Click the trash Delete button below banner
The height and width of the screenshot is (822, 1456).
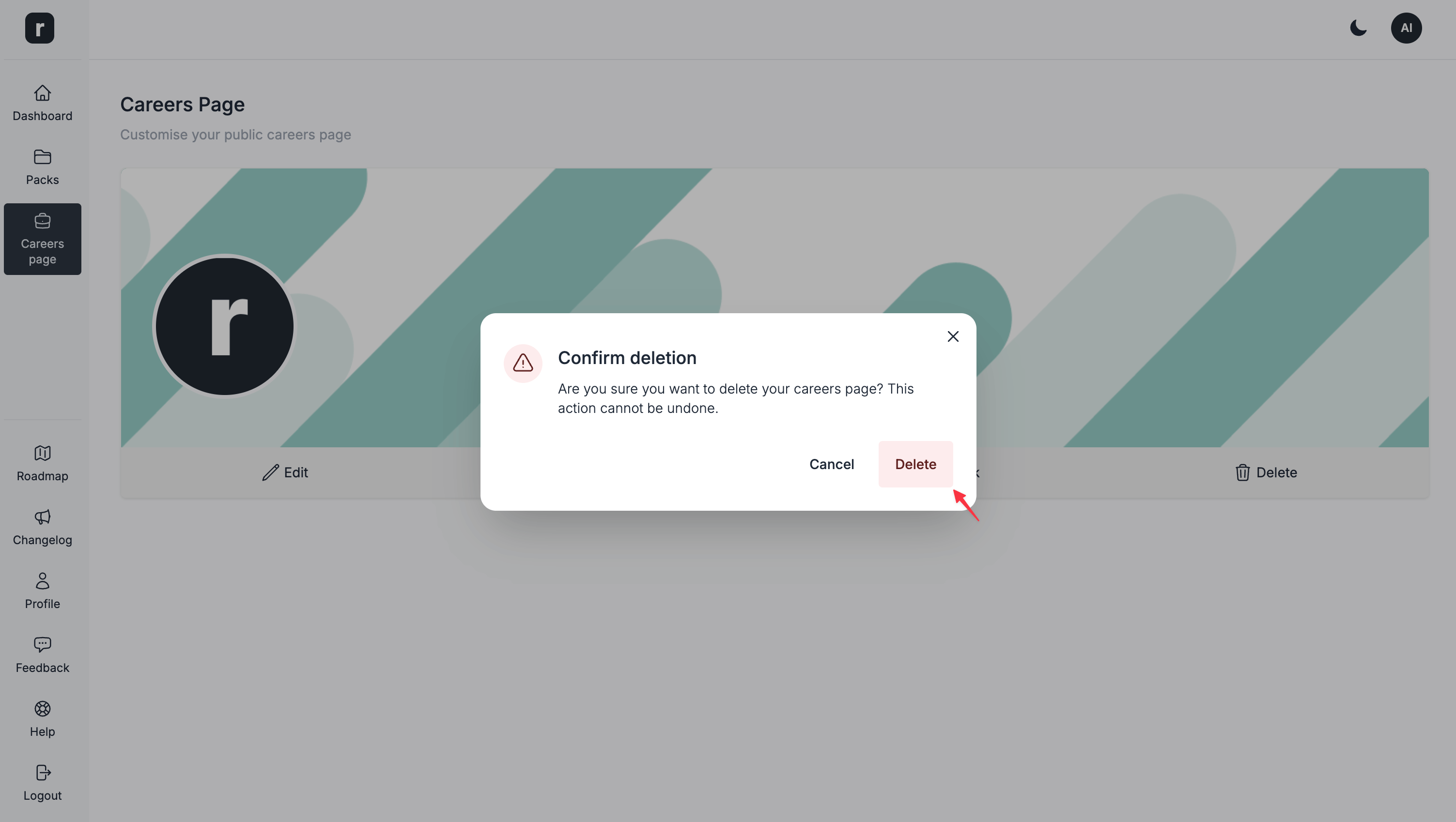(1266, 472)
